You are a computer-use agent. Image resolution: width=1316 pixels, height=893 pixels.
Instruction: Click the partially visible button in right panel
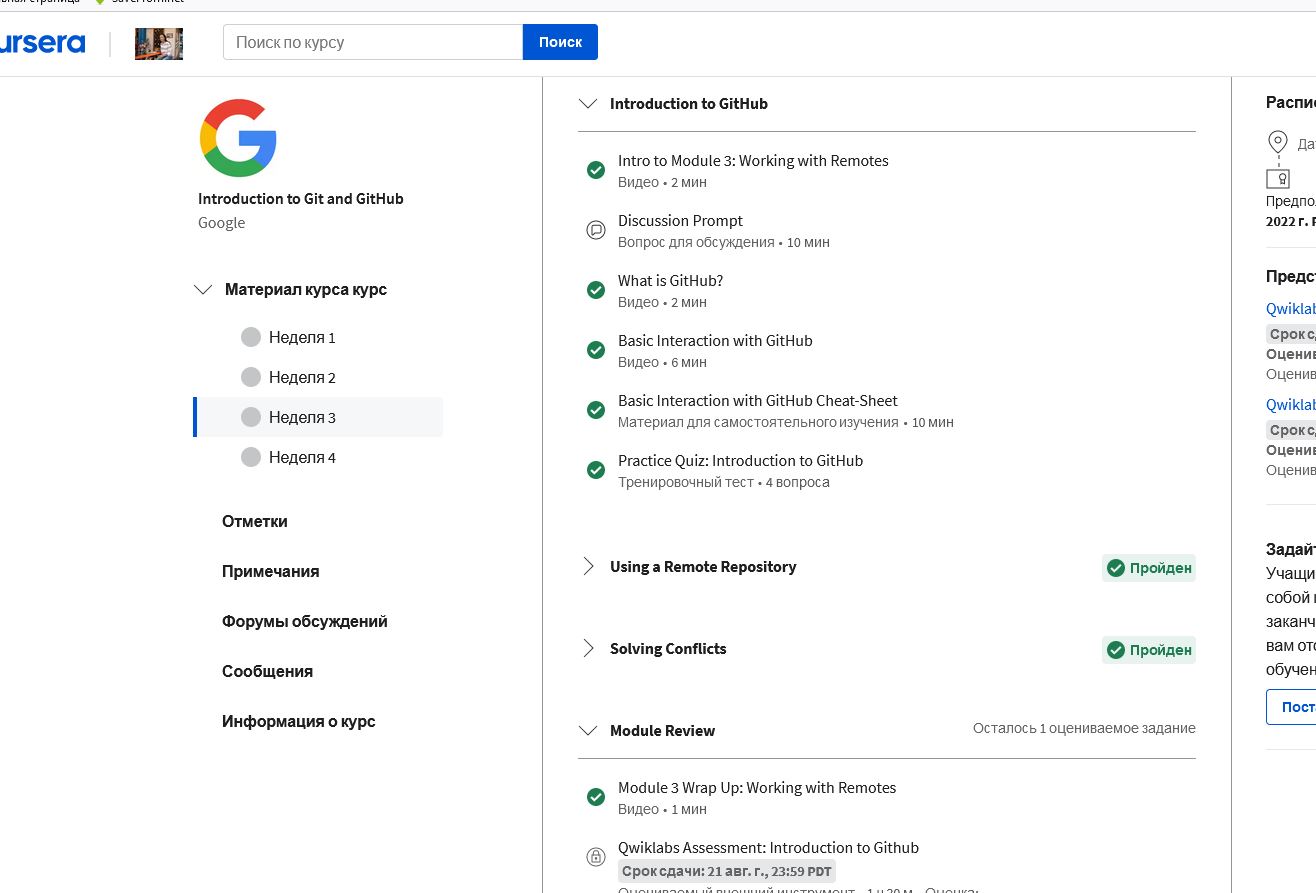tap(1291, 706)
